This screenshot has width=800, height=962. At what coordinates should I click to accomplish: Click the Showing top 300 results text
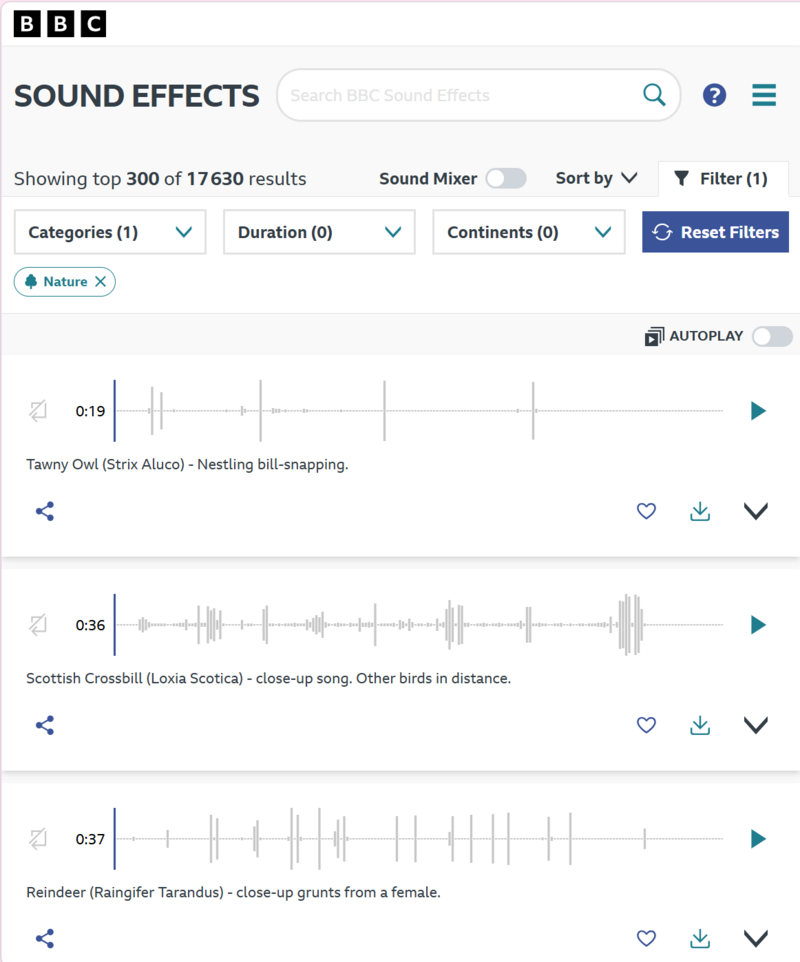[x=160, y=179]
